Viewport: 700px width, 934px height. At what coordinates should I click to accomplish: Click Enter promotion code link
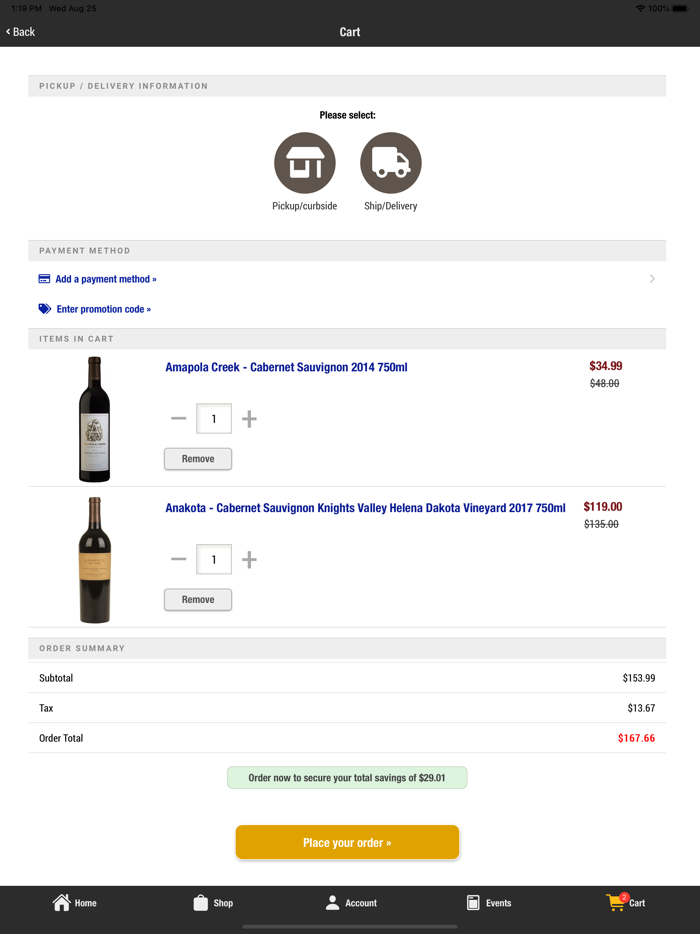click(103, 309)
